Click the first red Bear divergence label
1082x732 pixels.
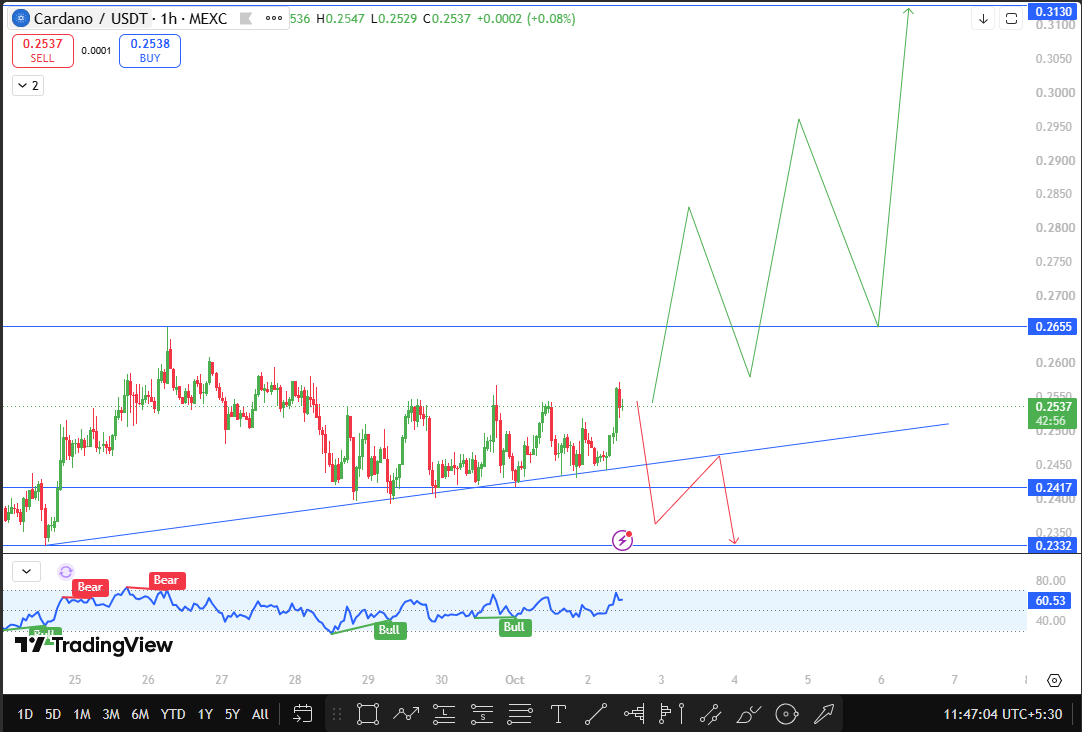point(90,587)
